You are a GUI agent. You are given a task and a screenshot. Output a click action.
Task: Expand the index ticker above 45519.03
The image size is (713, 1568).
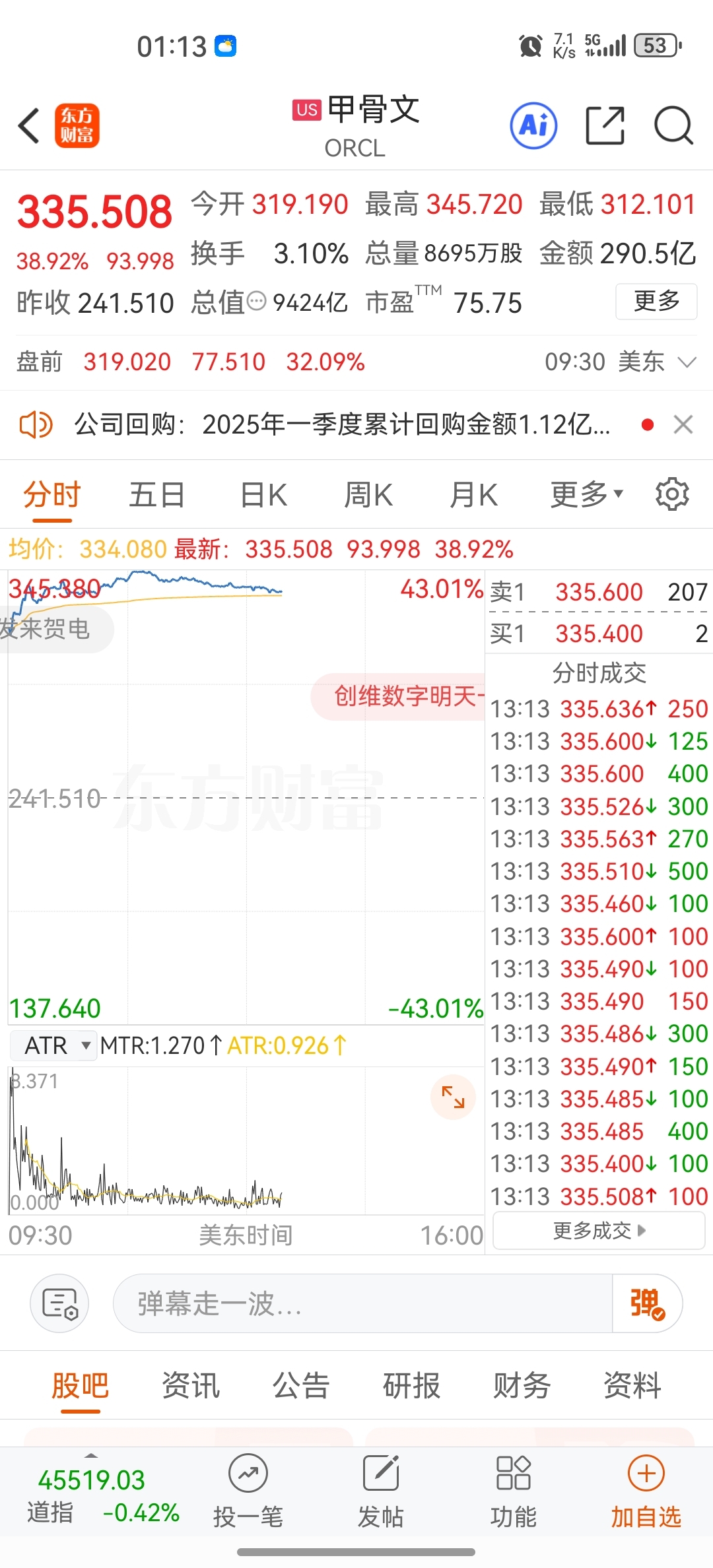pyautogui.click(x=91, y=1456)
